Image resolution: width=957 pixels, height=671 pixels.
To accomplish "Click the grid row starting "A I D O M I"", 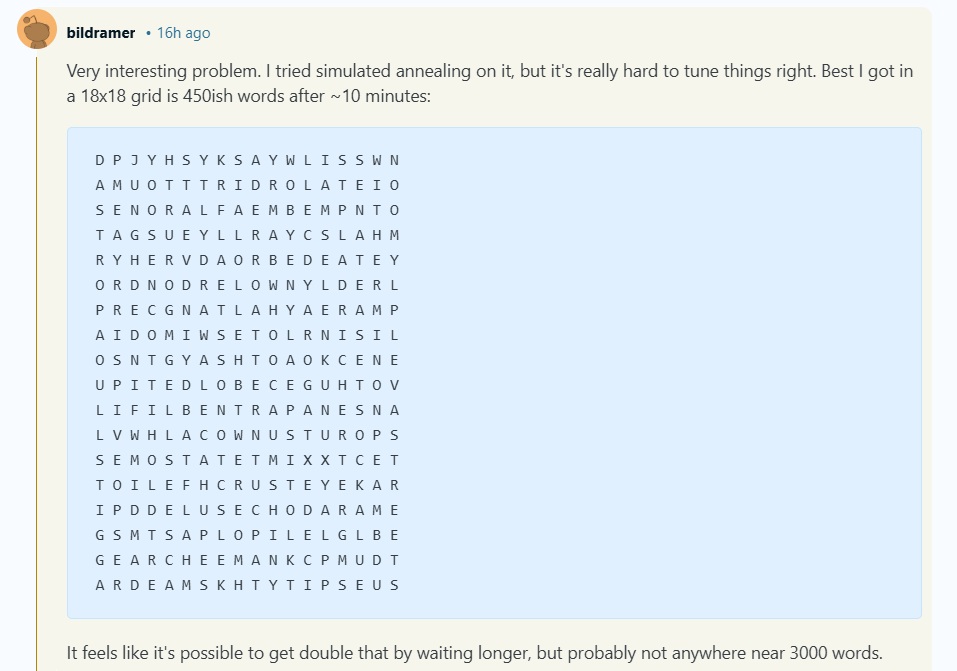I will click(x=247, y=335).
